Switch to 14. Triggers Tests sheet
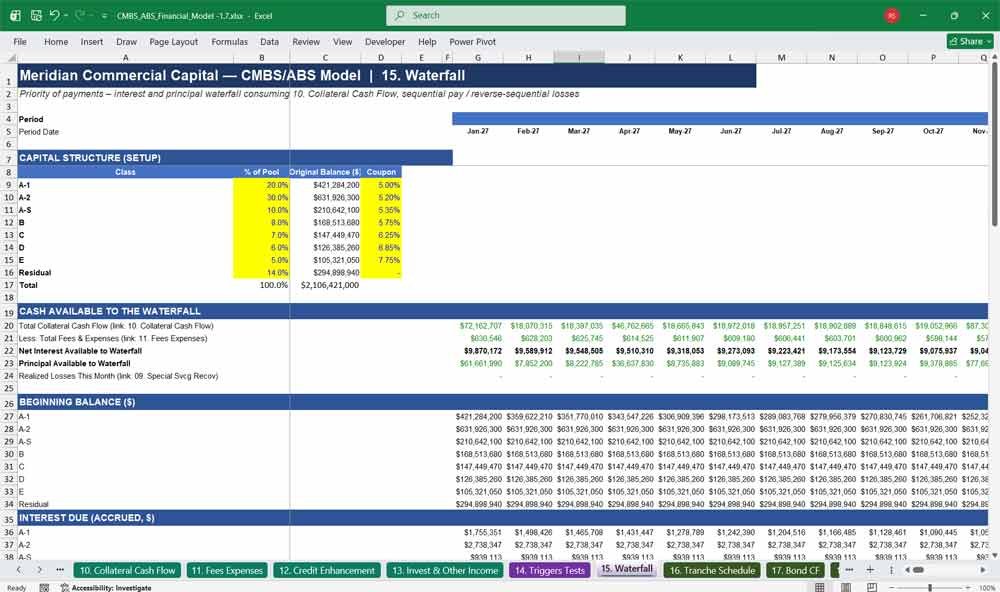The width and height of the screenshot is (1000, 592). click(x=550, y=570)
